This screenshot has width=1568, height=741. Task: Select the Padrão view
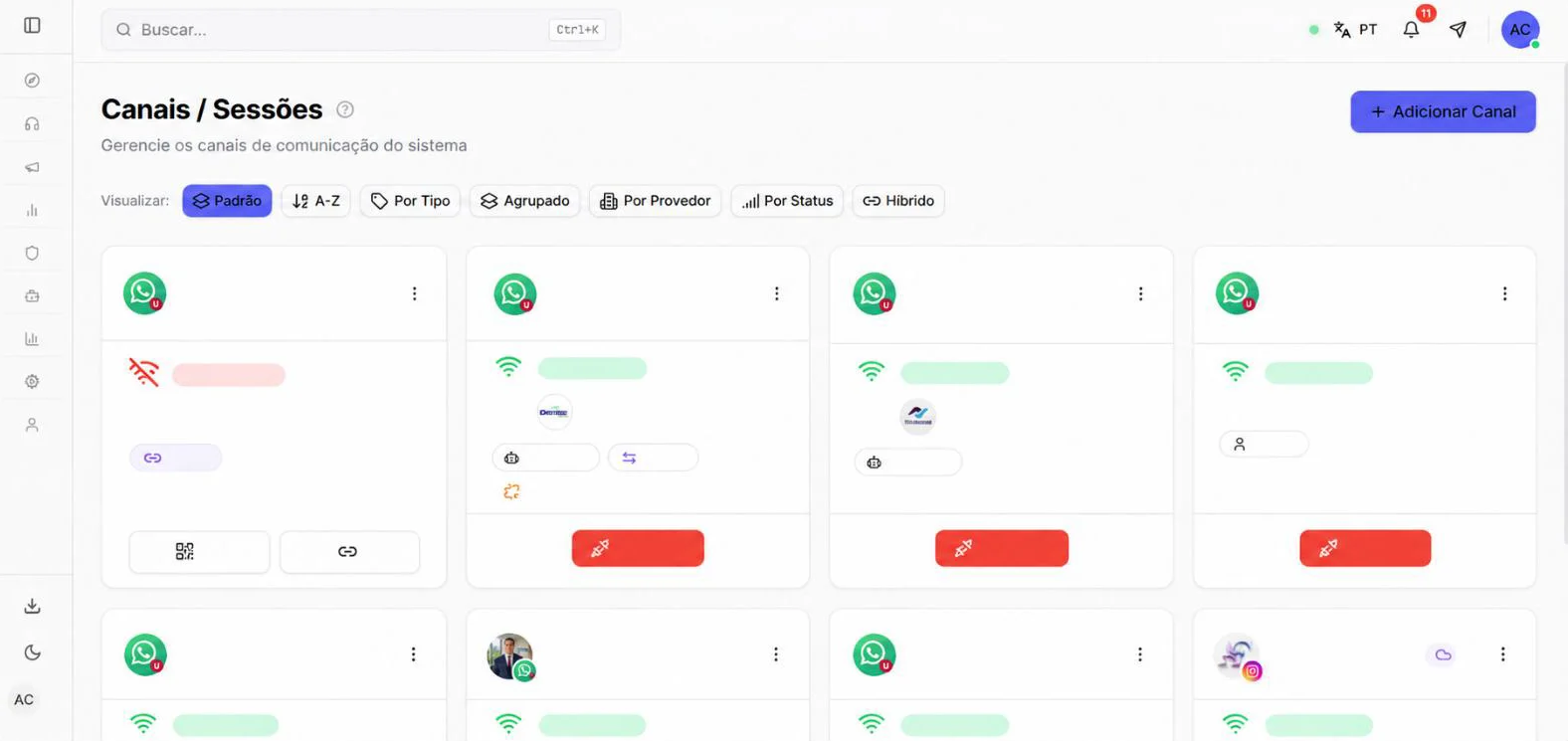coord(227,201)
